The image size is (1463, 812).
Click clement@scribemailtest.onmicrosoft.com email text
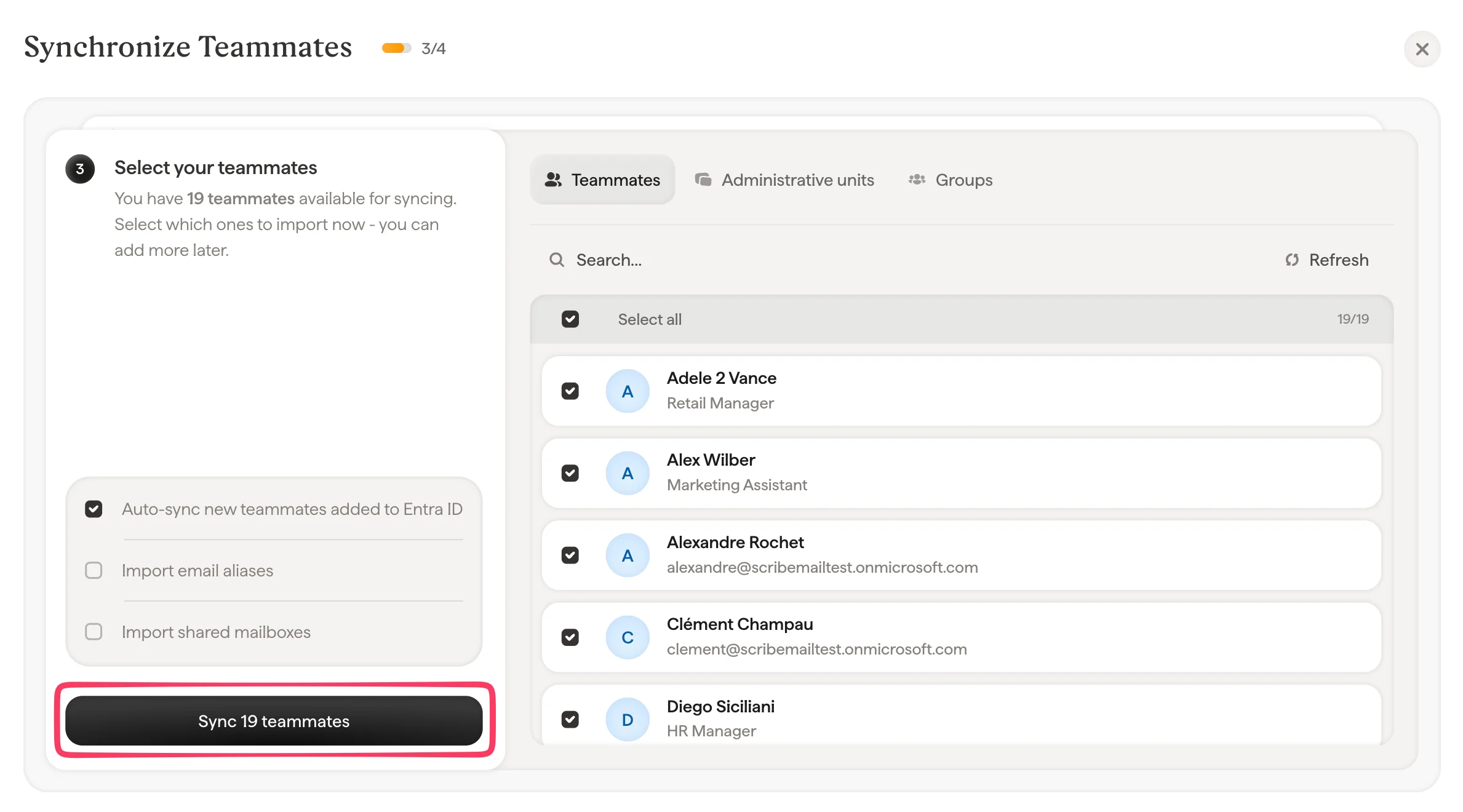coord(816,649)
